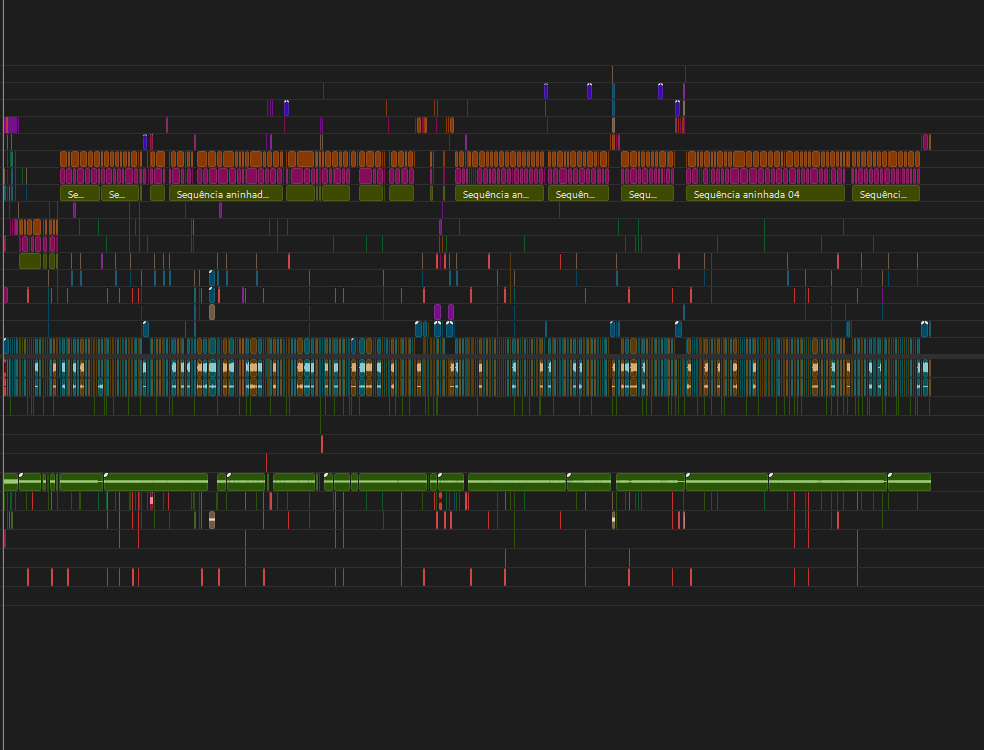
Task: Select the final 'Sequênci...' nested clip
Action: tap(885, 194)
